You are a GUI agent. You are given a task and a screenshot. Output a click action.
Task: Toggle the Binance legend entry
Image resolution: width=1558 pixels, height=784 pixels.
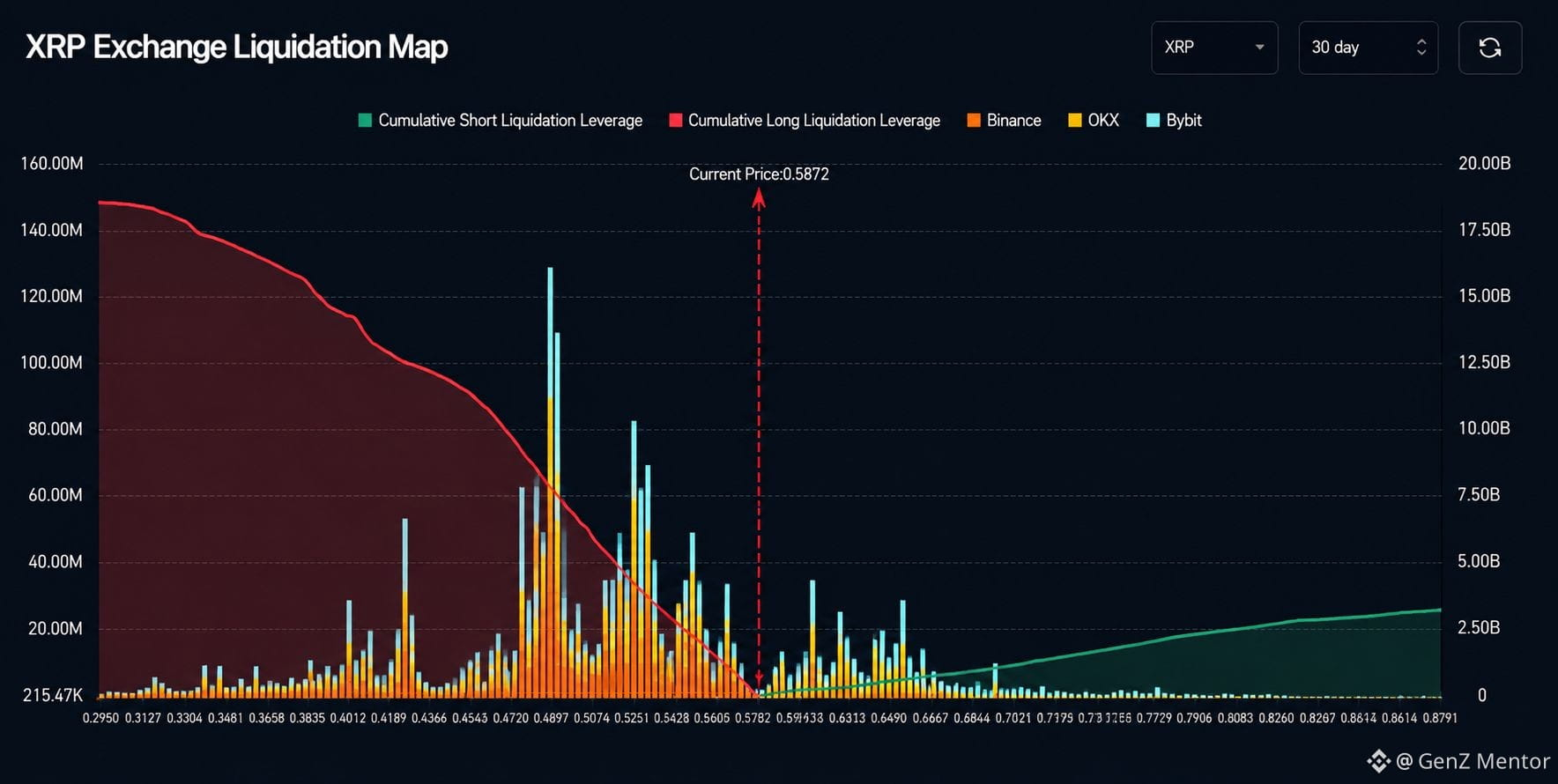pos(1004,121)
